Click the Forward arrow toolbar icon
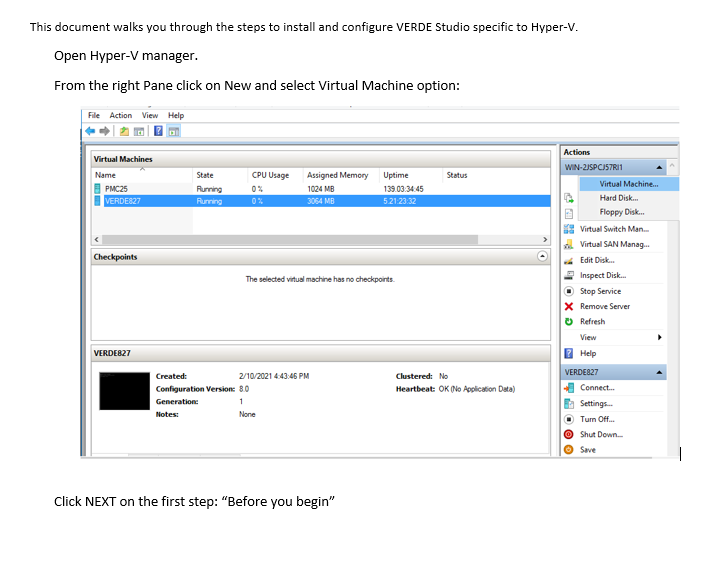 (x=105, y=131)
